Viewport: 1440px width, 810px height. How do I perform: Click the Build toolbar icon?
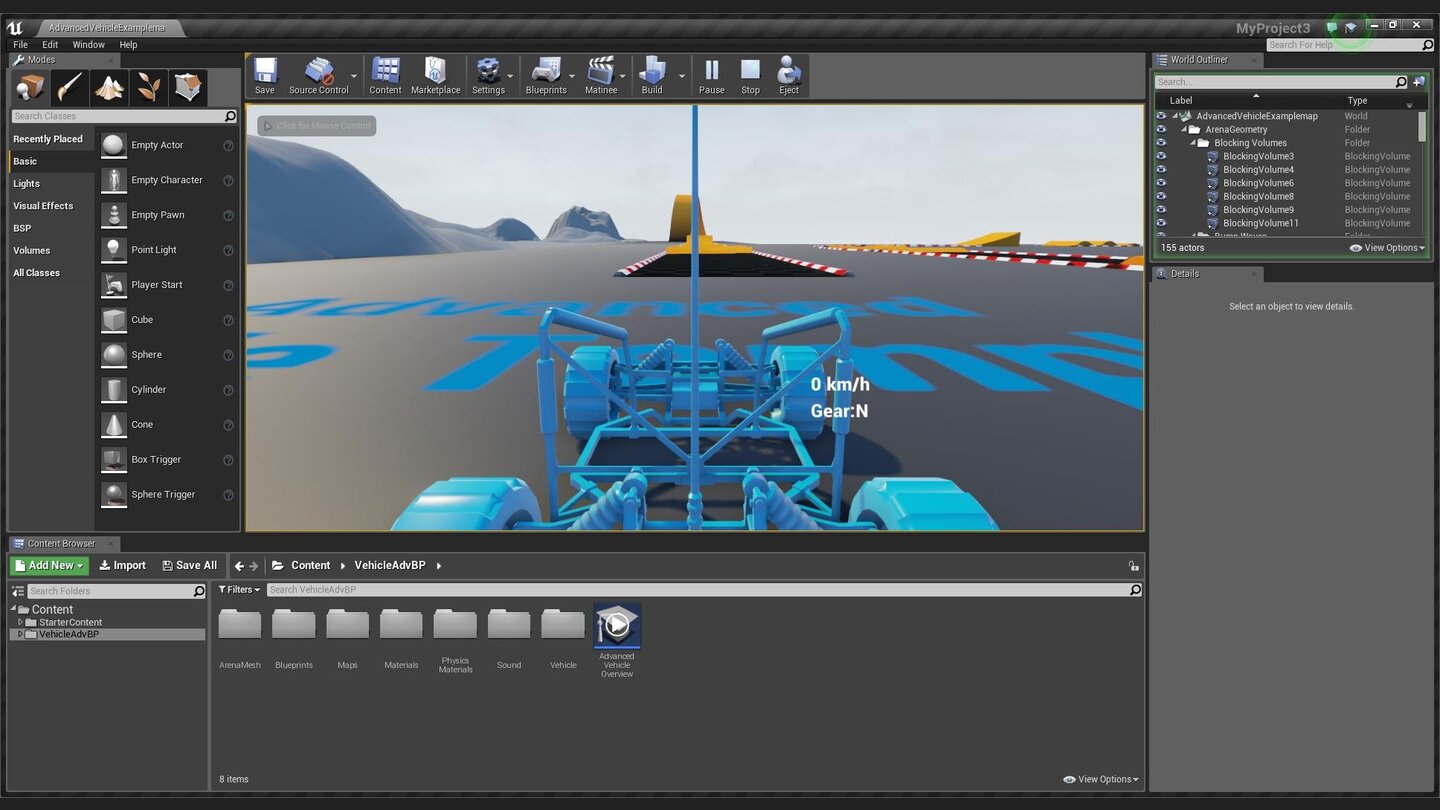point(651,75)
